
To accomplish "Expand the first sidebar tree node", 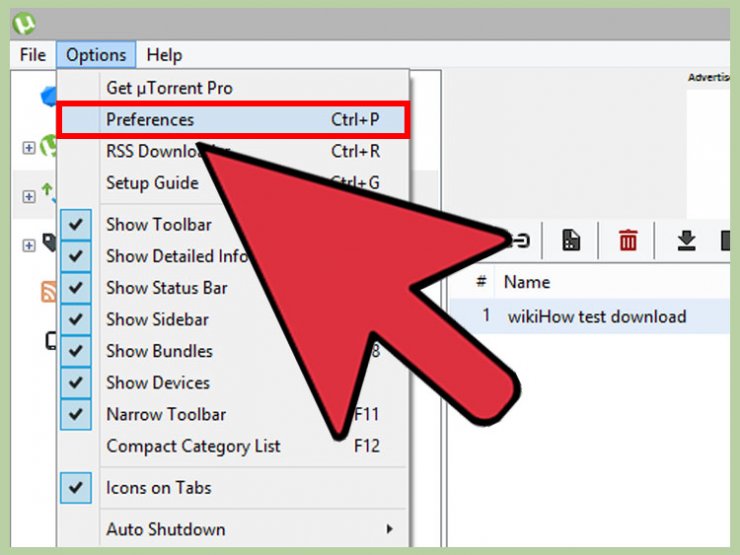I will click(x=29, y=148).
